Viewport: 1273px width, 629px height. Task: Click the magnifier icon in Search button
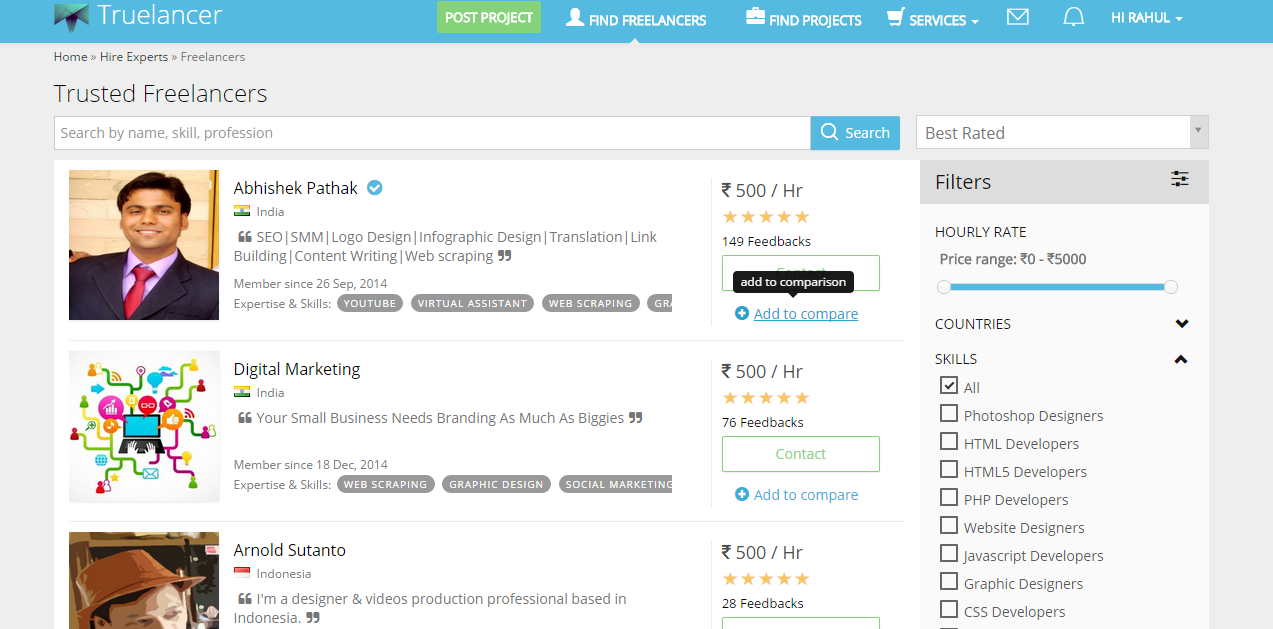click(x=830, y=132)
